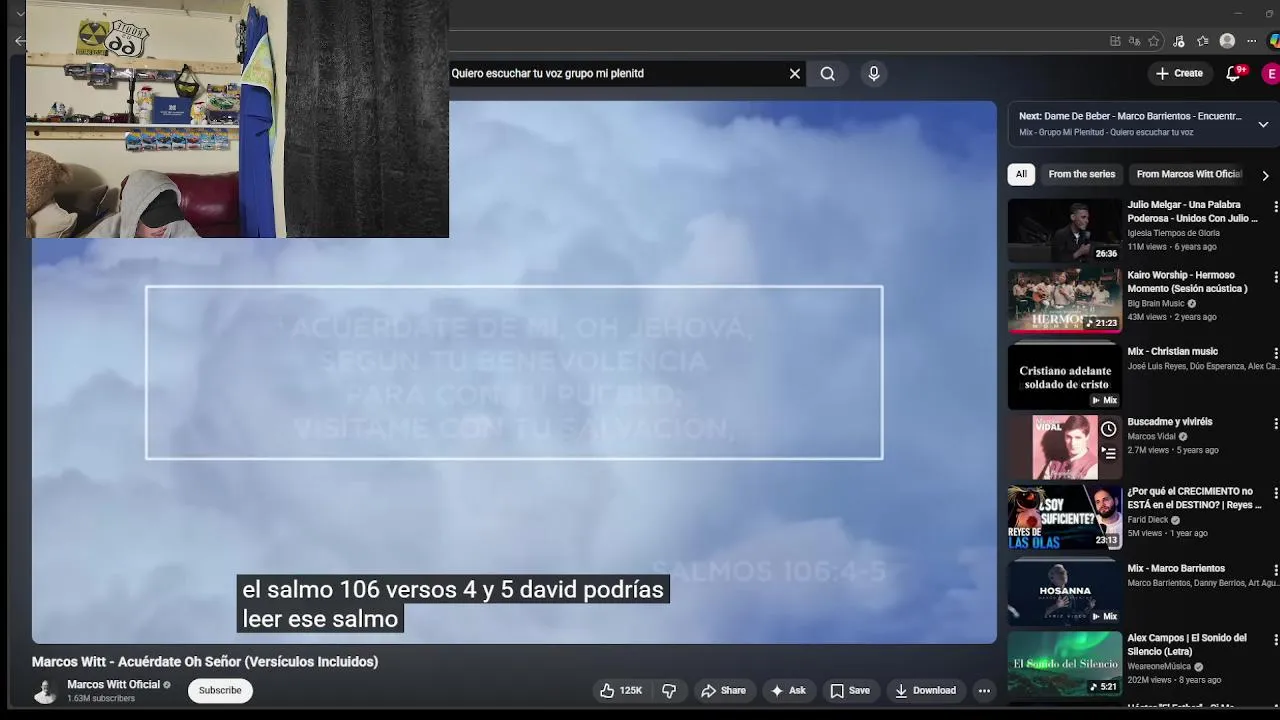This screenshot has width=1280, height=720.
Task: Open the Marcos Witt Oficial channel name
Action: [x=113, y=685]
